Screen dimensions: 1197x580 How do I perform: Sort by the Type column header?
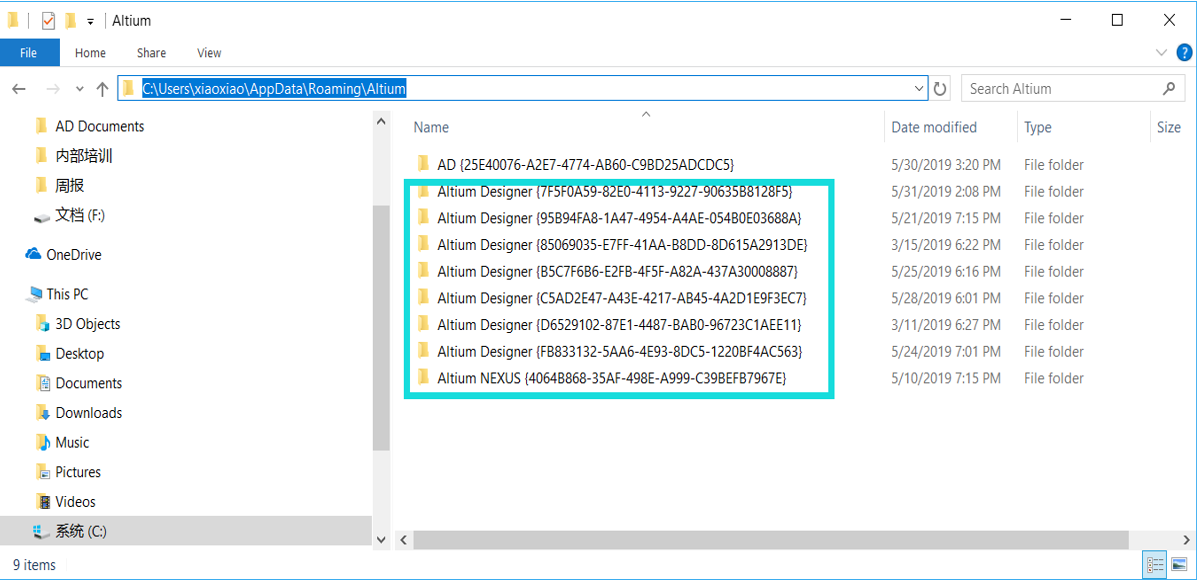pos(1037,127)
